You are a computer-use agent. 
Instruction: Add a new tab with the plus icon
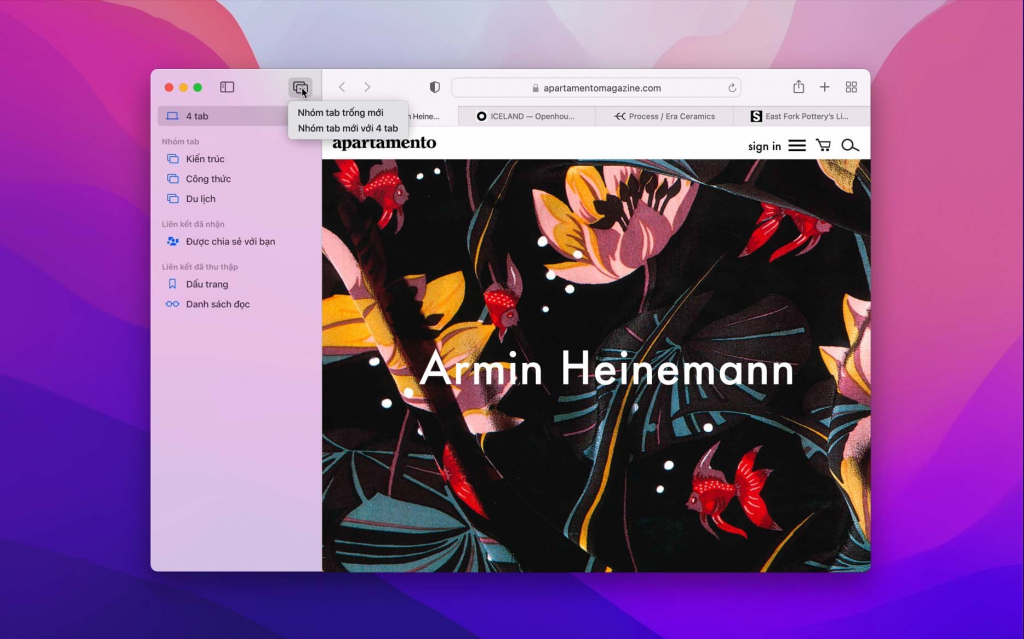(825, 87)
